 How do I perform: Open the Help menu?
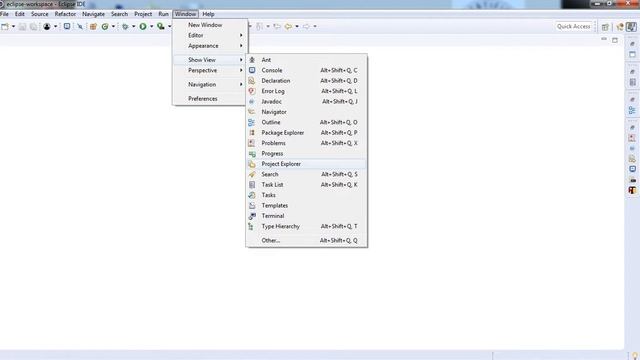point(208,14)
